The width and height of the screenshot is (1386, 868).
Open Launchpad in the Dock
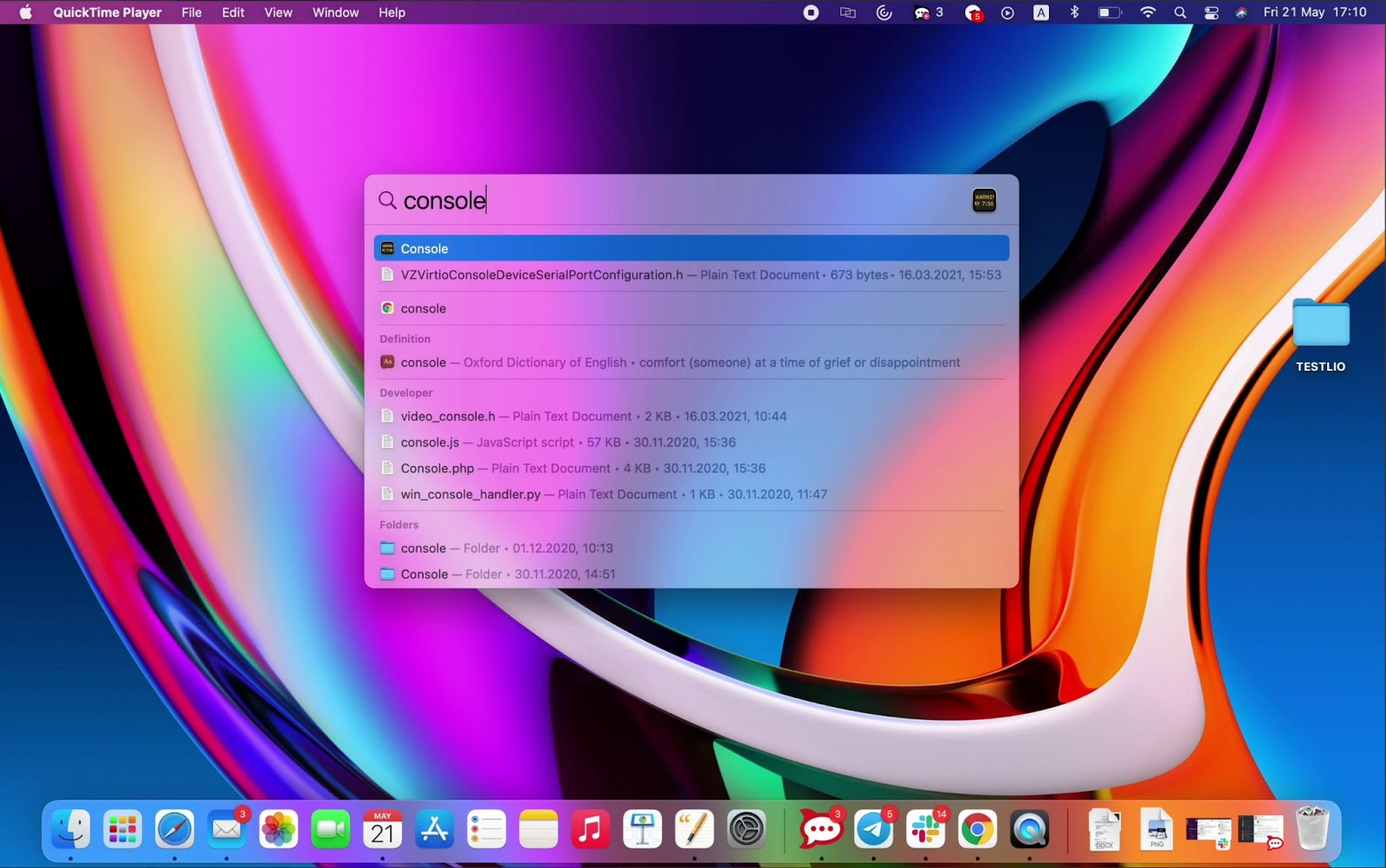pos(123,830)
